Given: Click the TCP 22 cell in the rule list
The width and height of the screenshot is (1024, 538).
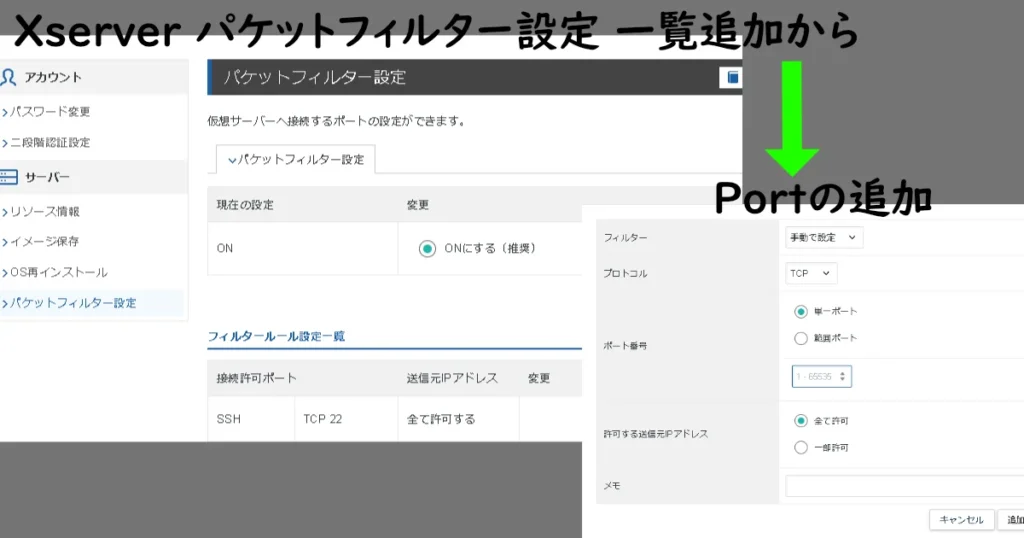Looking at the screenshot, I should tap(346, 419).
